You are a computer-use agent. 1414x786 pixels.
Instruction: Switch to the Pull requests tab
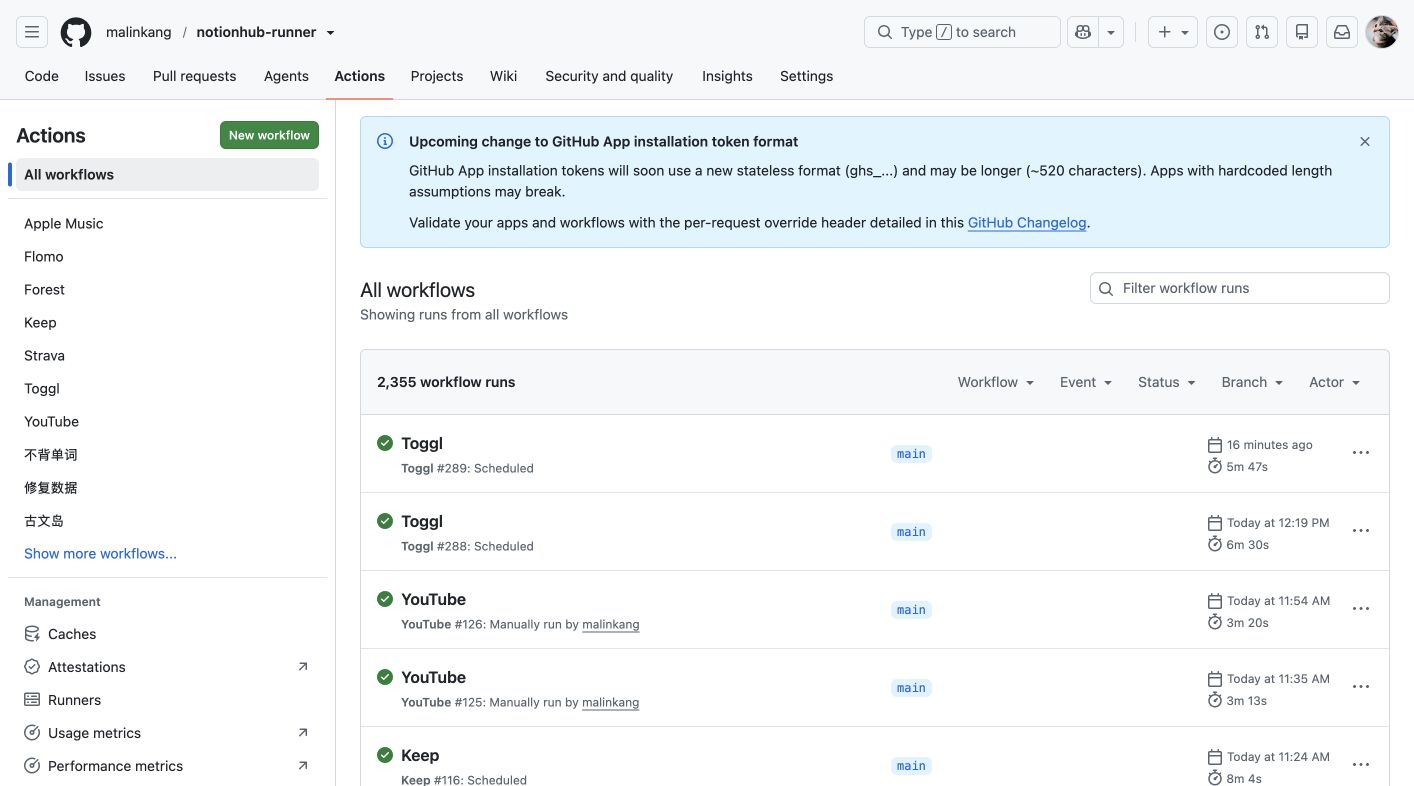pyautogui.click(x=195, y=76)
